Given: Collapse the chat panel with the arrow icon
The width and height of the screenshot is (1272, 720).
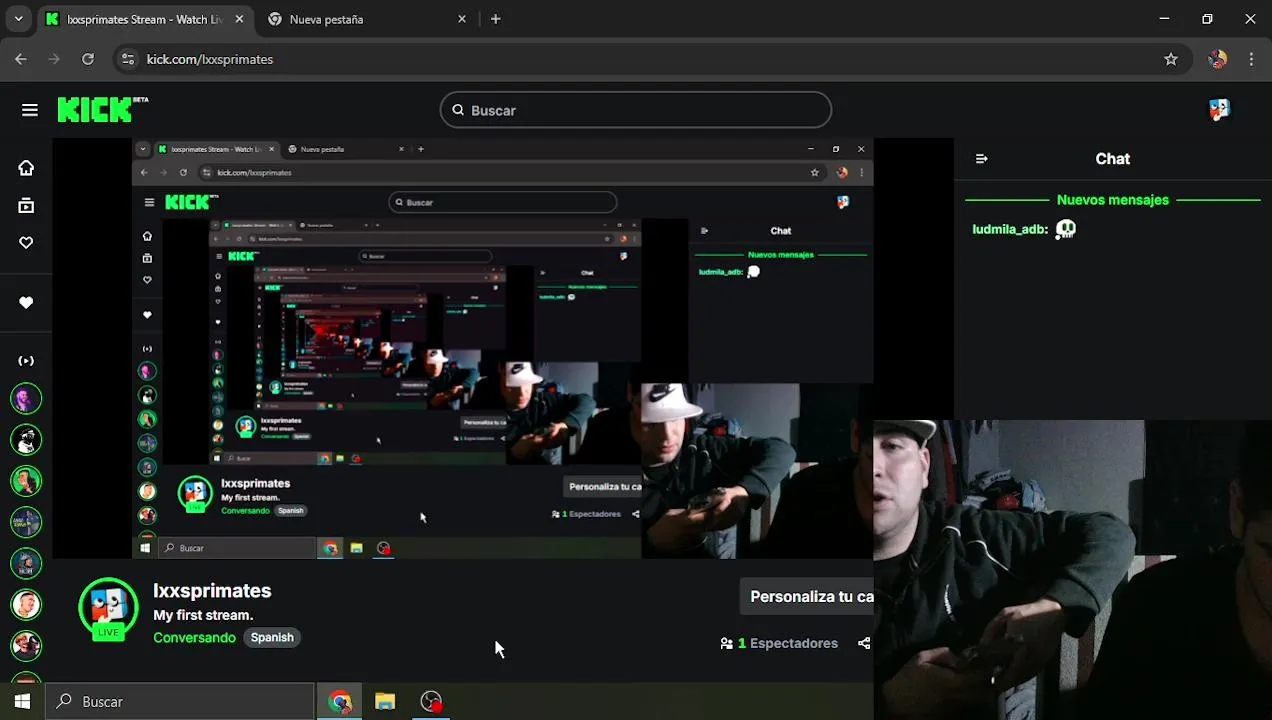Looking at the screenshot, I should click(x=981, y=159).
